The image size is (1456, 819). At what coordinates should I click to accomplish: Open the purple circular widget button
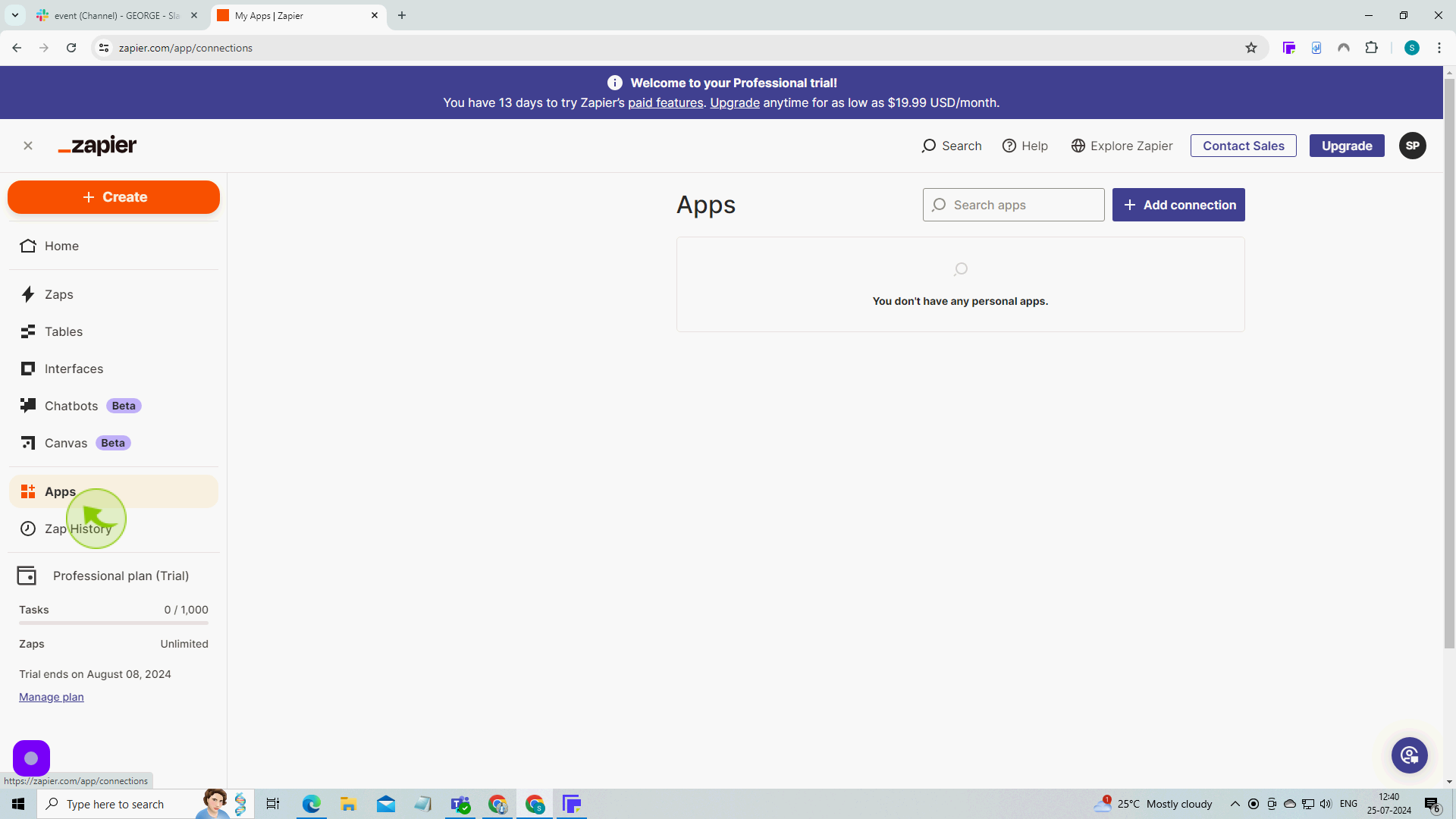31,758
